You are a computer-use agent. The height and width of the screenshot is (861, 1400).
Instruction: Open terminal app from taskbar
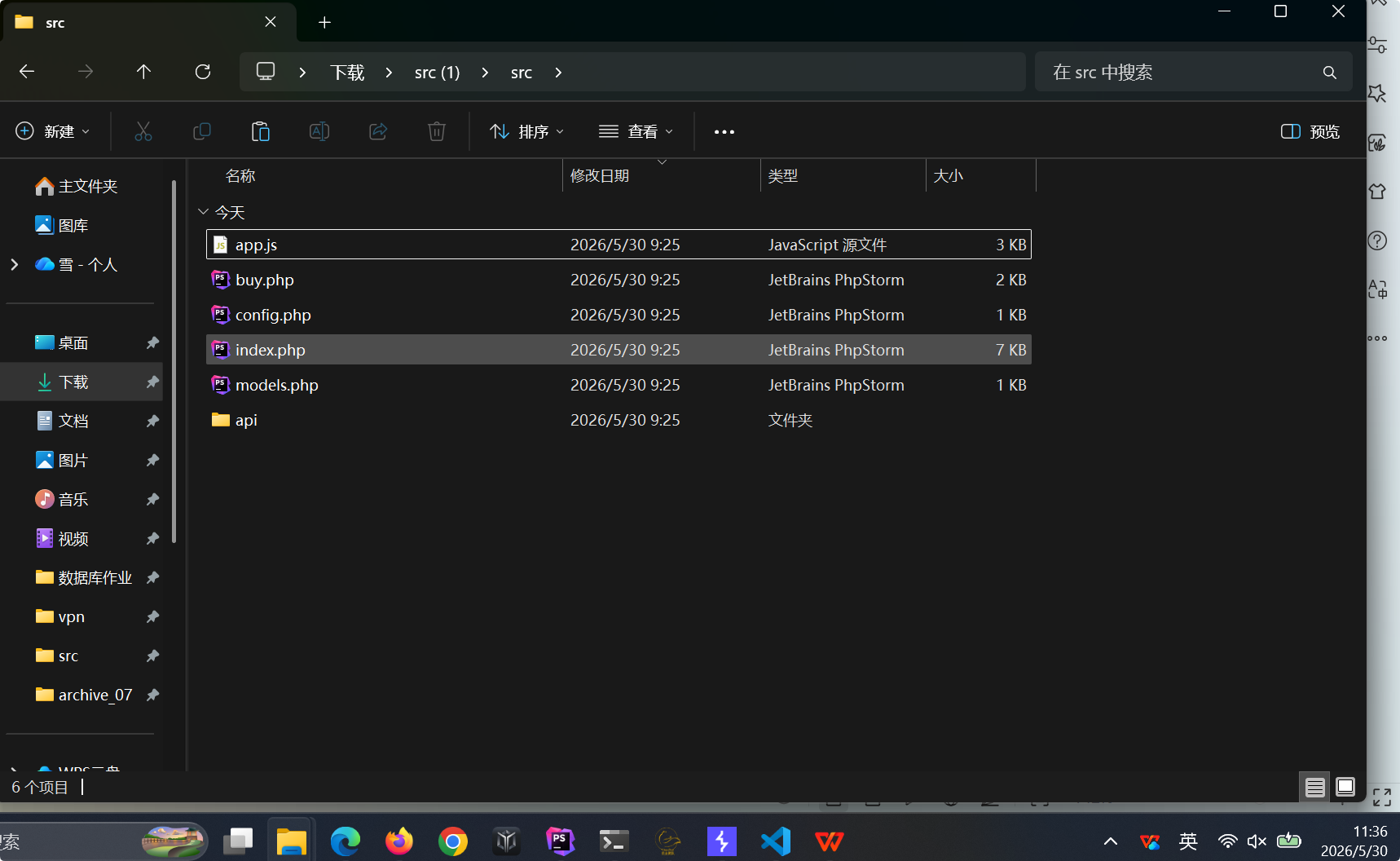pyautogui.click(x=614, y=841)
